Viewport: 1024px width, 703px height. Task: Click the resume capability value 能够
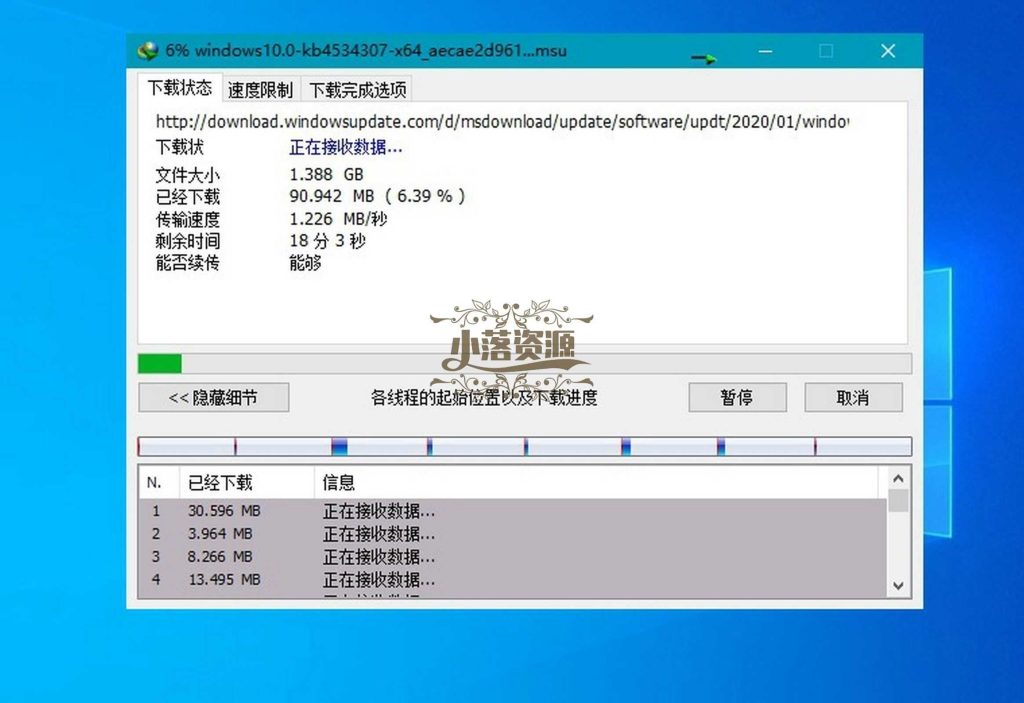coord(305,263)
